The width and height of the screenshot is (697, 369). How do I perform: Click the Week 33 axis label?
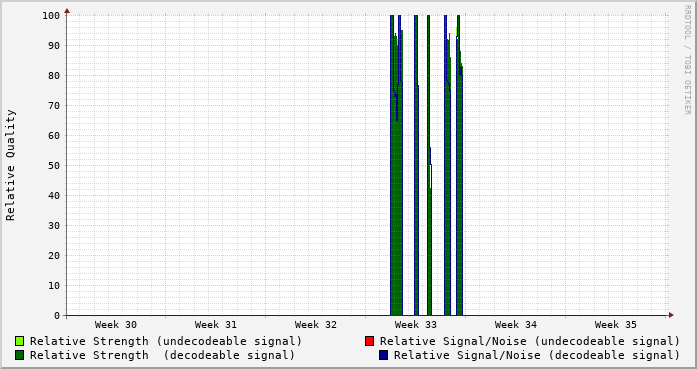[416, 325]
